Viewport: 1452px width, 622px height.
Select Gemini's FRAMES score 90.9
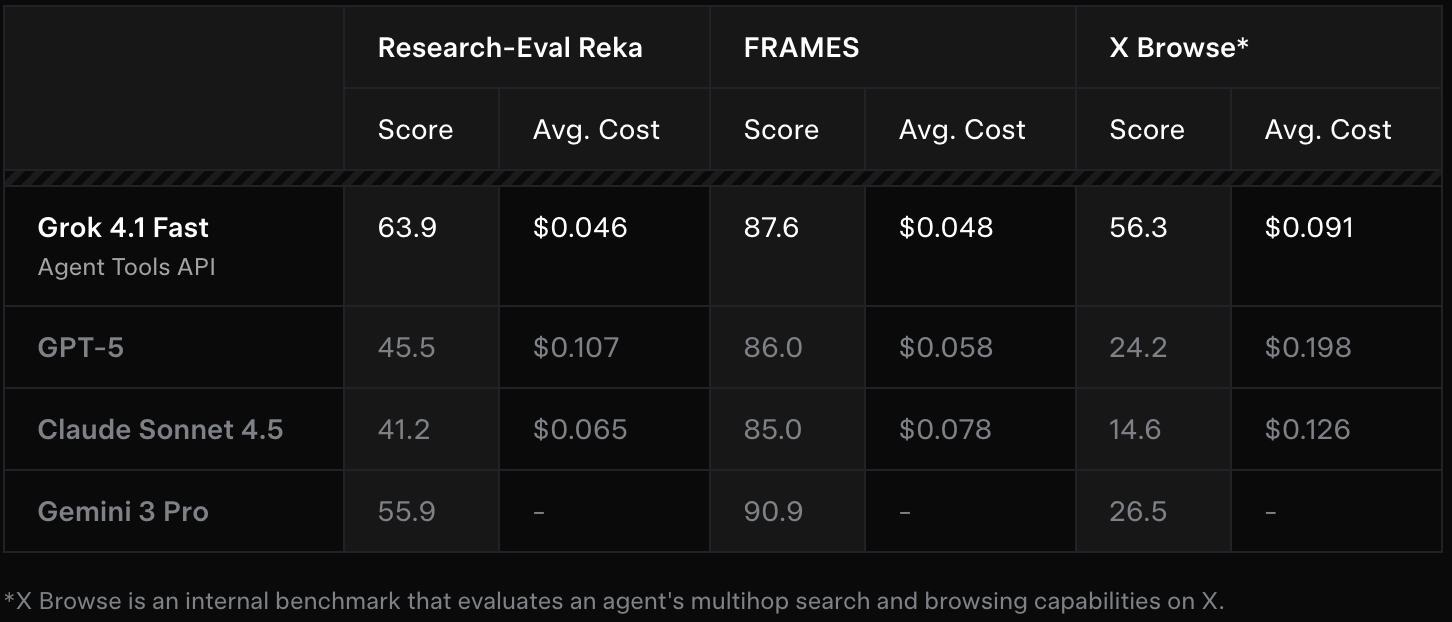(773, 512)
